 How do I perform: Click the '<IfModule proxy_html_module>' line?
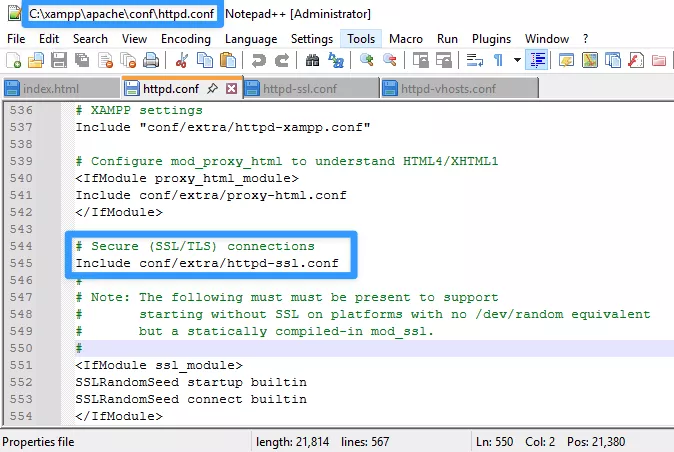(187, 178)
